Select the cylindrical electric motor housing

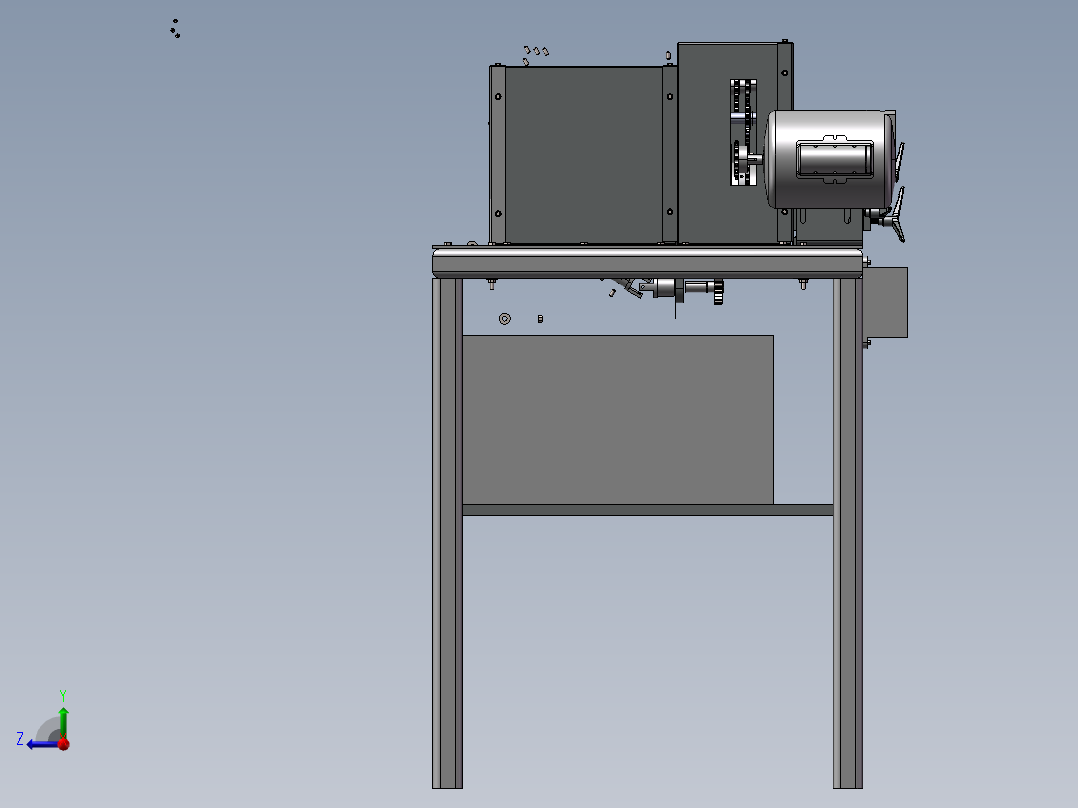click(829, 159)
